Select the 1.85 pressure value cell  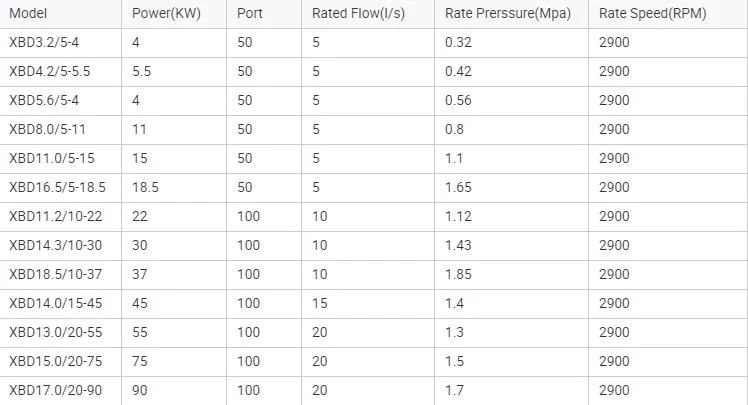click(x=458, y=274)
